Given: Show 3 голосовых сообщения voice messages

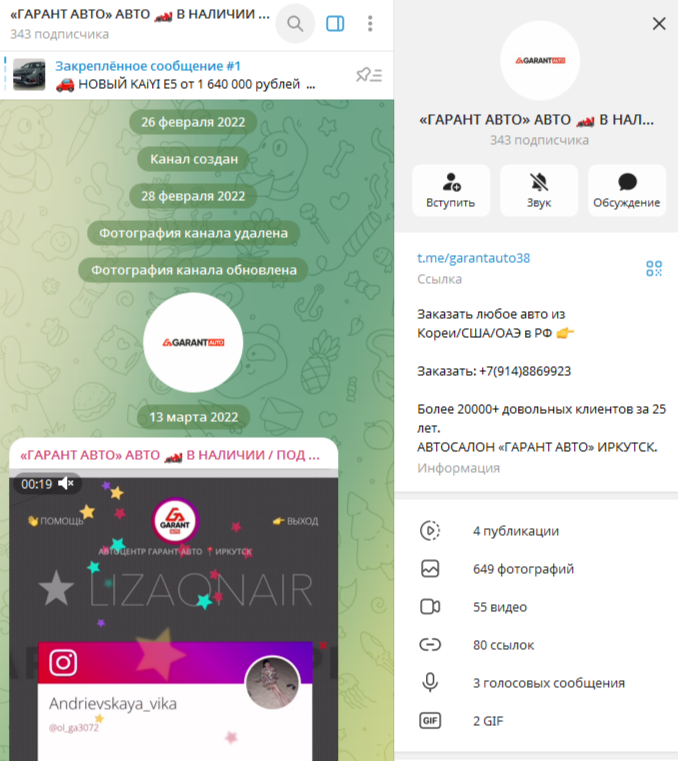Looking at the screenshot, I should [536, 683].
